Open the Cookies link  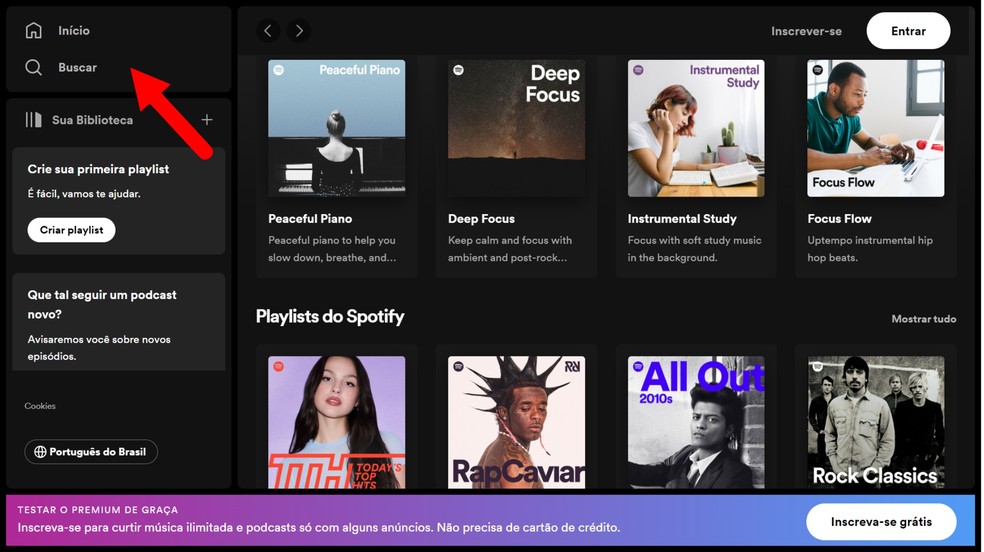pyautogui.click(x=40, y=406)
